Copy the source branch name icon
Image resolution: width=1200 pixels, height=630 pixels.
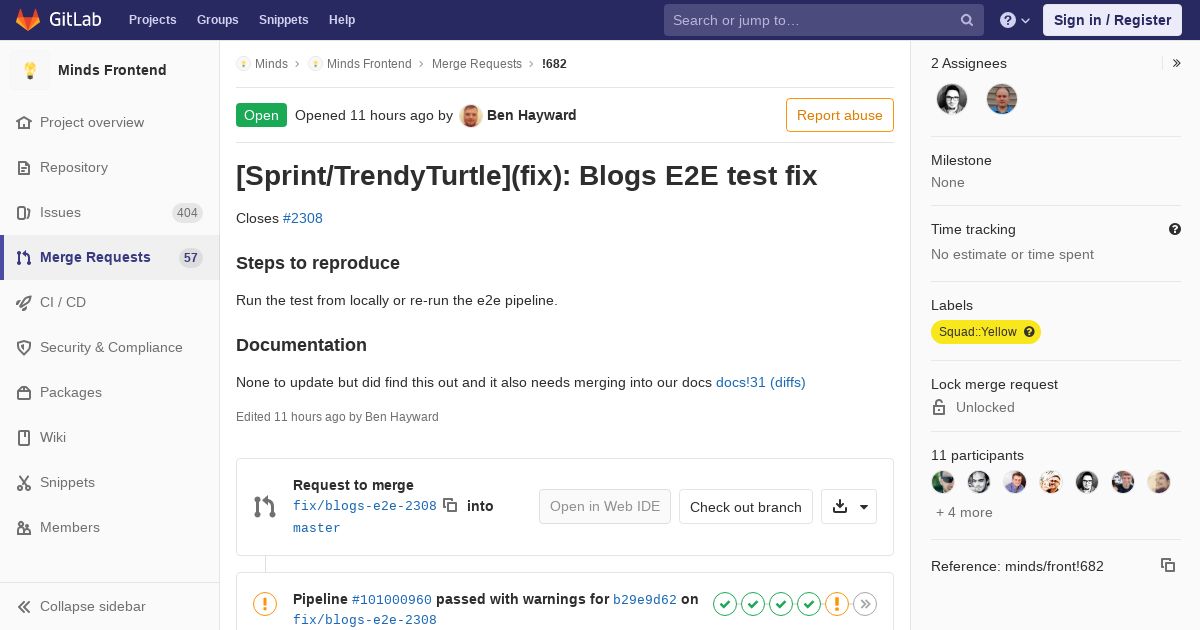pos(450,506)
